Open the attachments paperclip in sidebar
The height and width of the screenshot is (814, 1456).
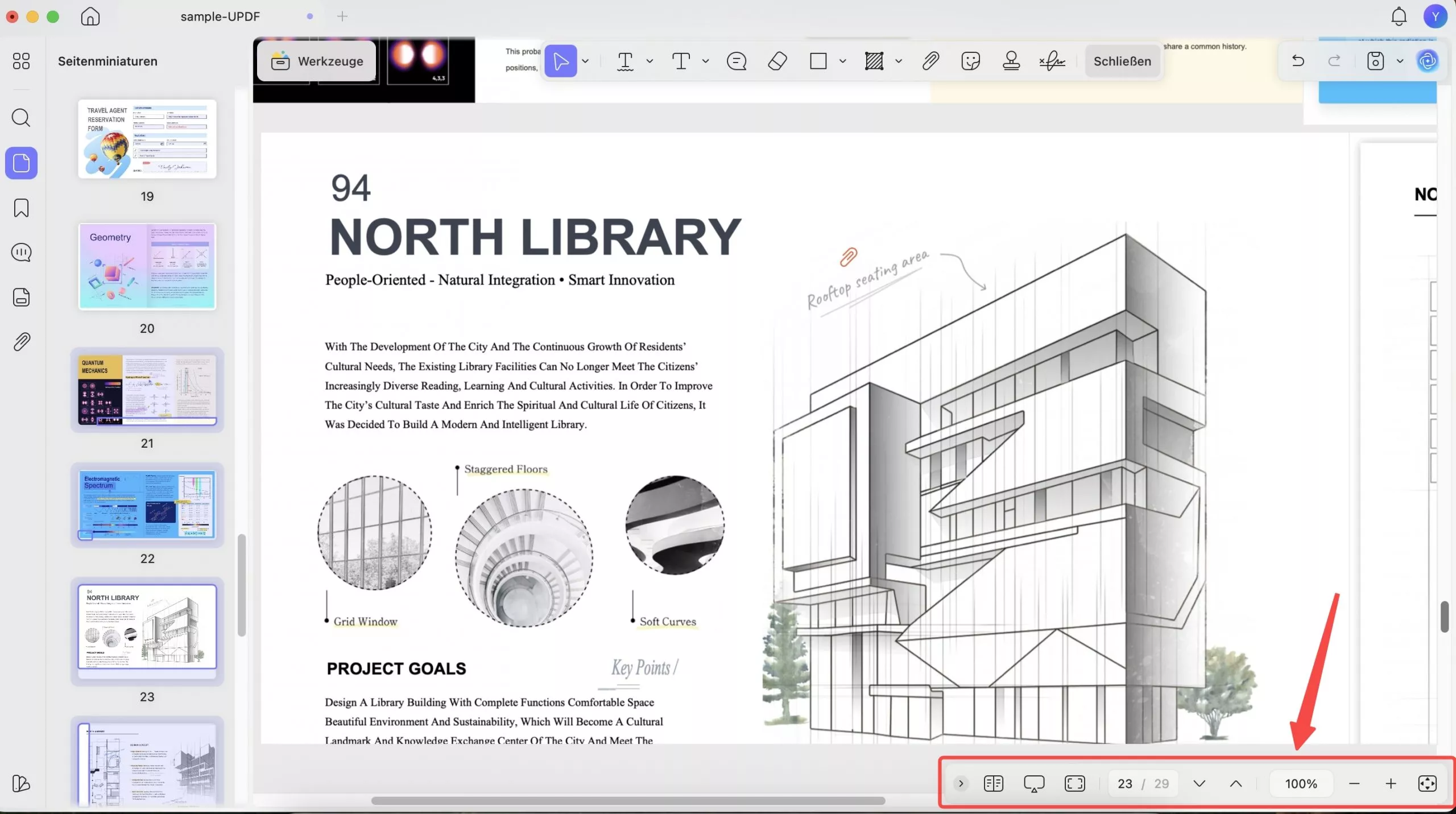click(x=21, y=342)
